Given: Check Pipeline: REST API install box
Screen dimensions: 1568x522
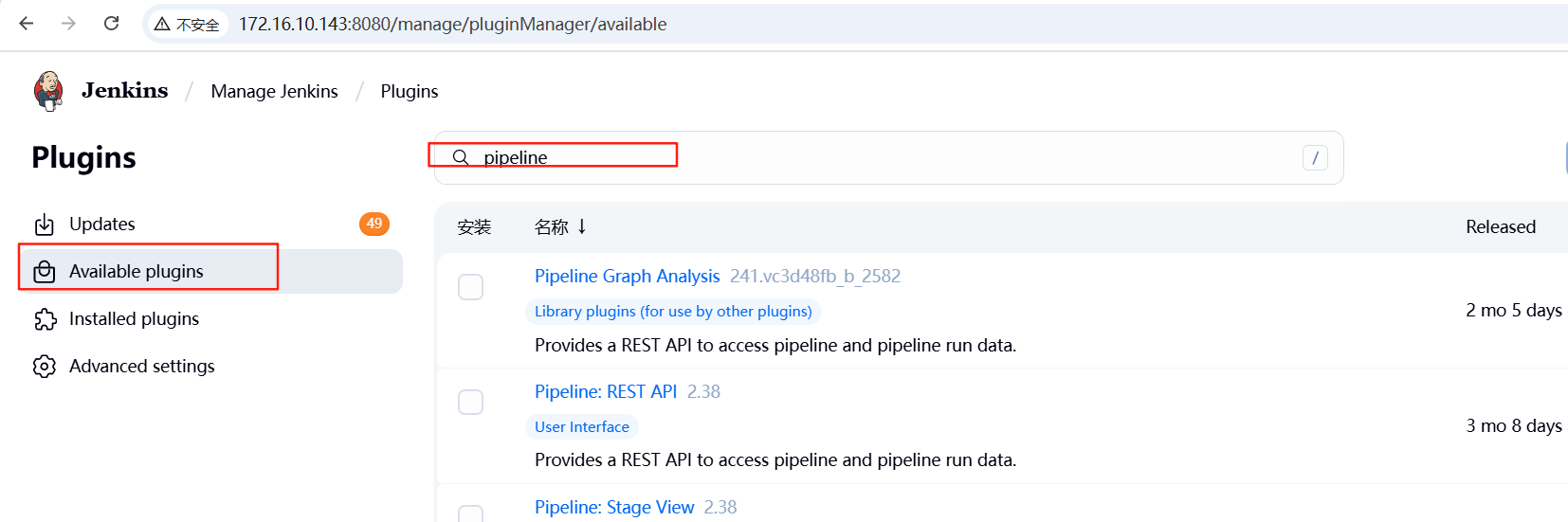Looking at the screenshot, I should click(471, 403).
